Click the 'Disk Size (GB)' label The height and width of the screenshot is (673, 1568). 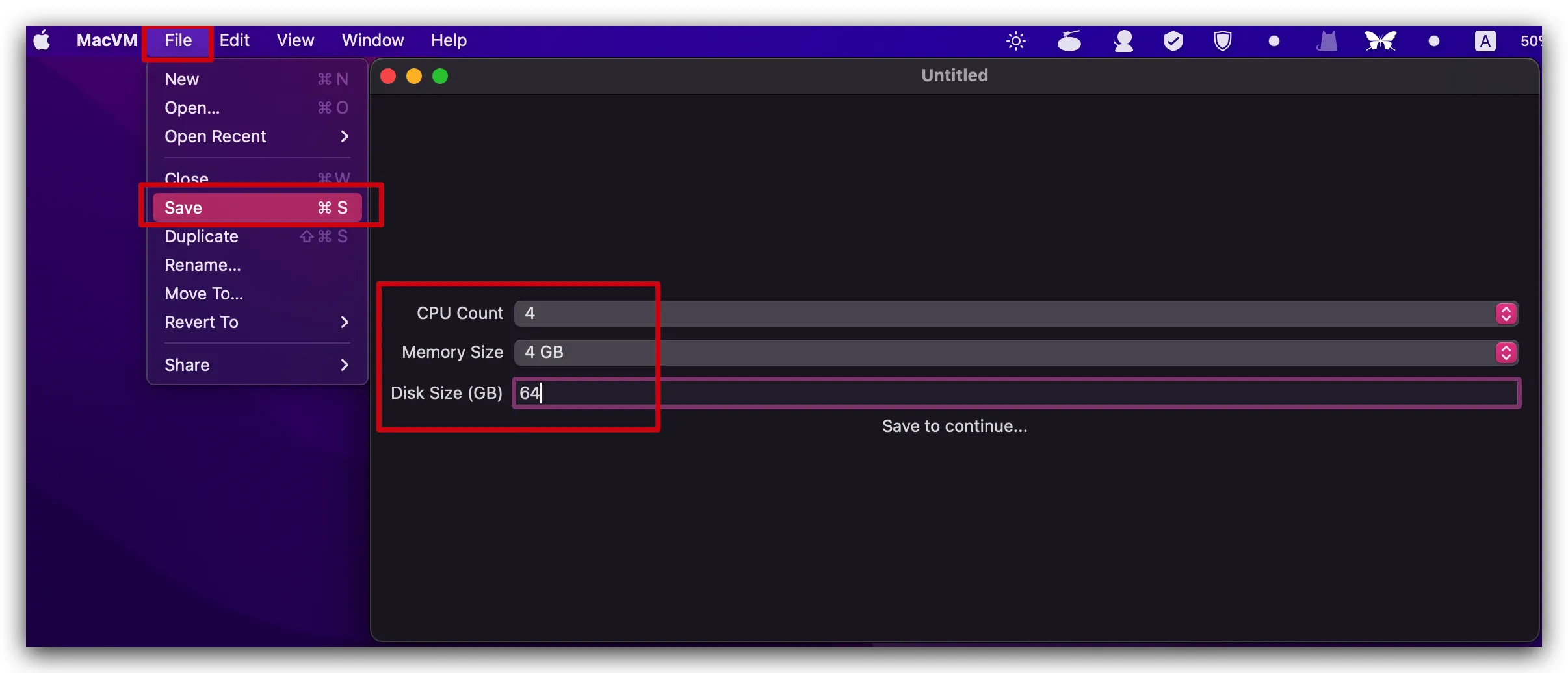(x=447, y=393)
